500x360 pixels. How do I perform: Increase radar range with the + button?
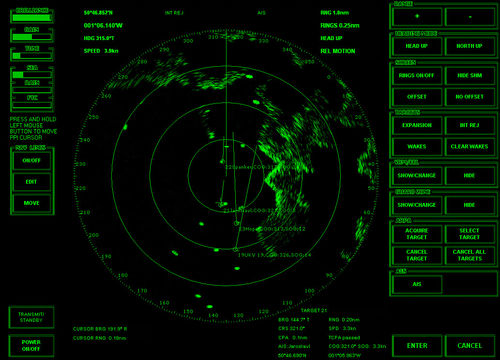pos(417,16)
